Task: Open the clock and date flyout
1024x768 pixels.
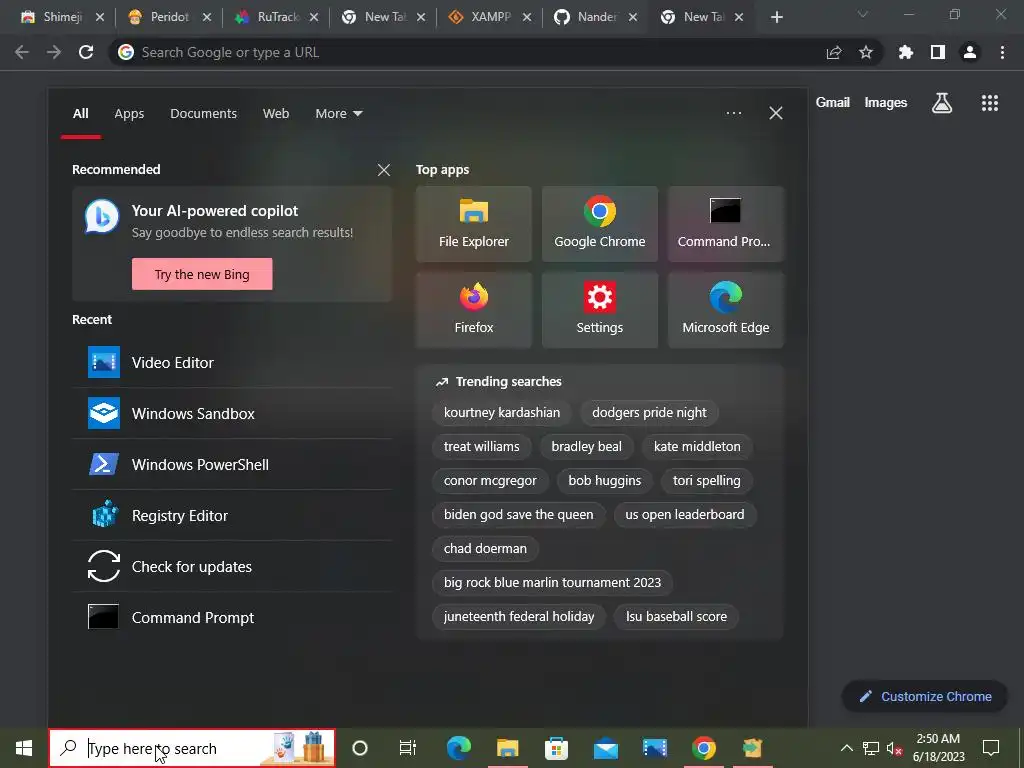Action: click(938, 748)
